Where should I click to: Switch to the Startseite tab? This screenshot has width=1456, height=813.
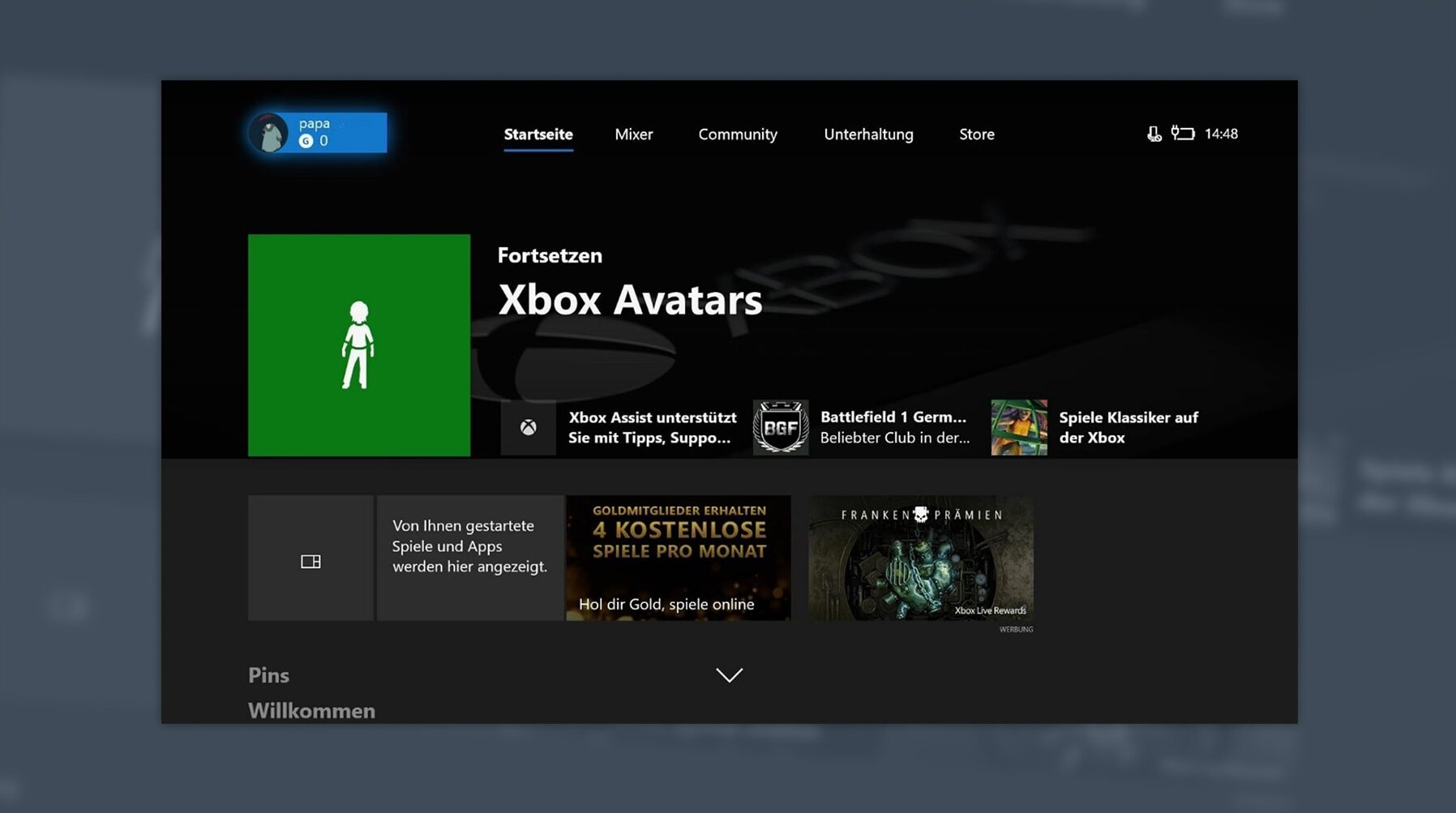[x=538, y=135]
